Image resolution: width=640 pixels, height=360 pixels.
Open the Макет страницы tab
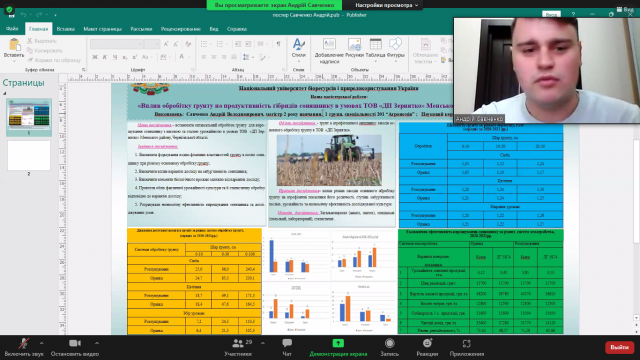pos(102,29)
